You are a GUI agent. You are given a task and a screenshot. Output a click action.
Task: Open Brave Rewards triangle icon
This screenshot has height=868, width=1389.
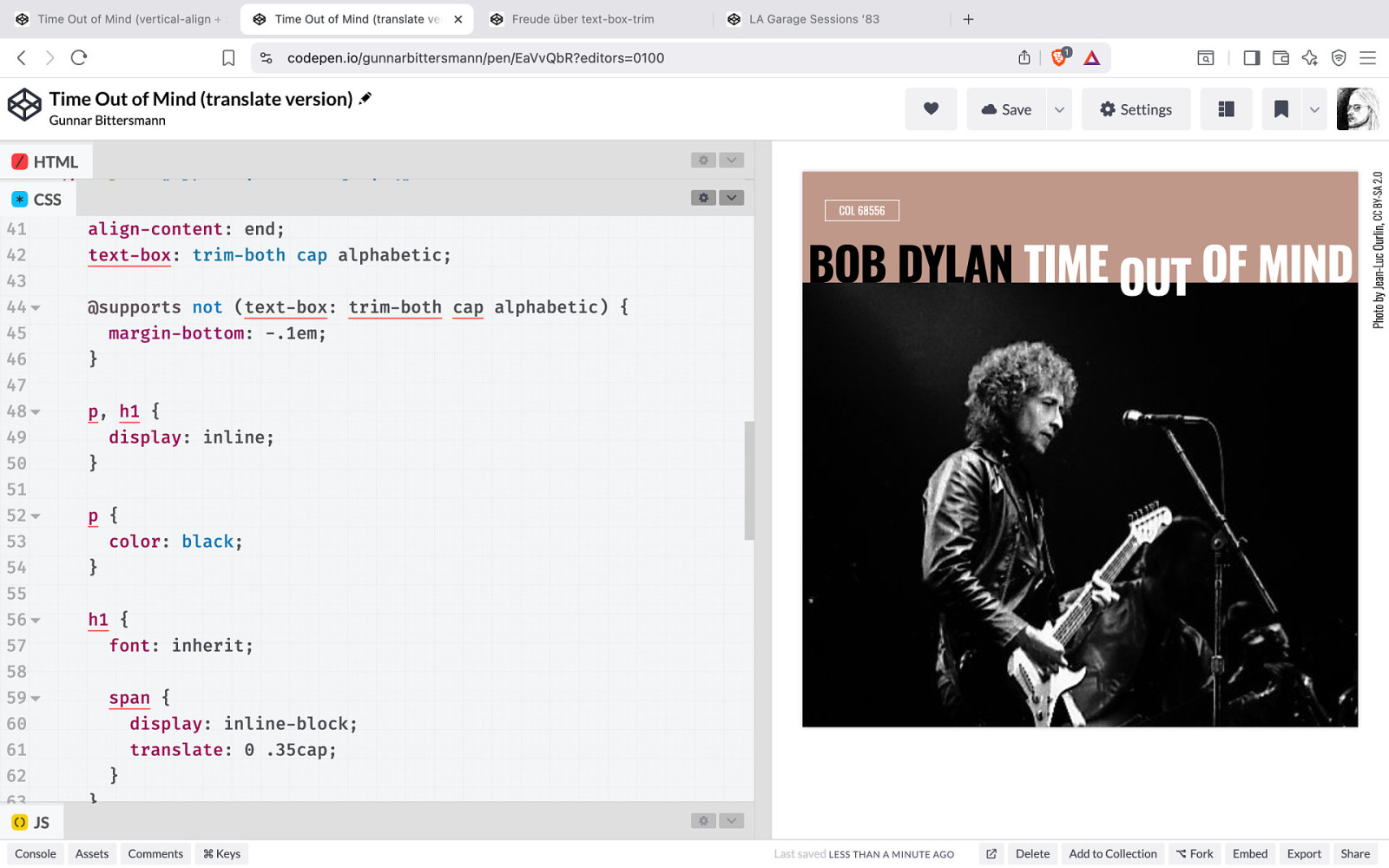click(1092, 58)
